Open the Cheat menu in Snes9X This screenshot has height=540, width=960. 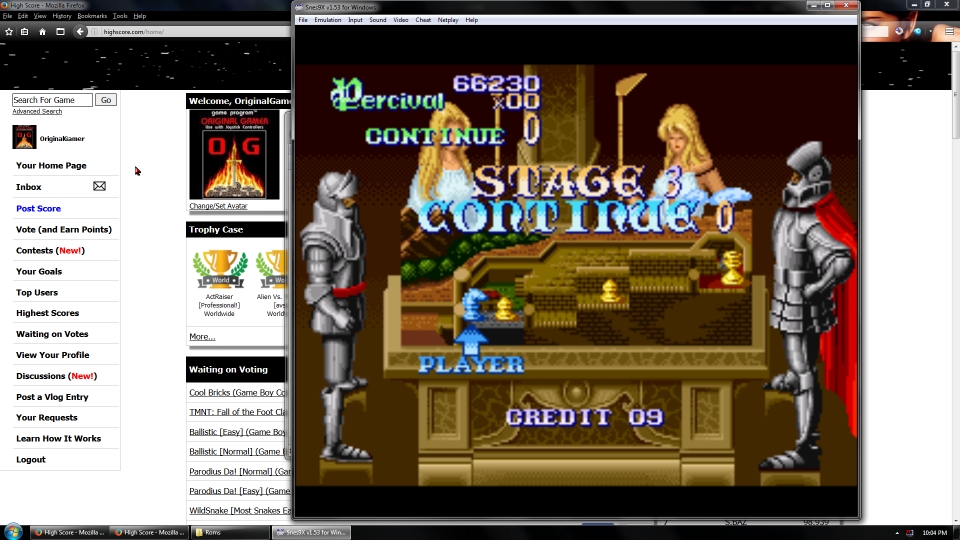point(423,20)
